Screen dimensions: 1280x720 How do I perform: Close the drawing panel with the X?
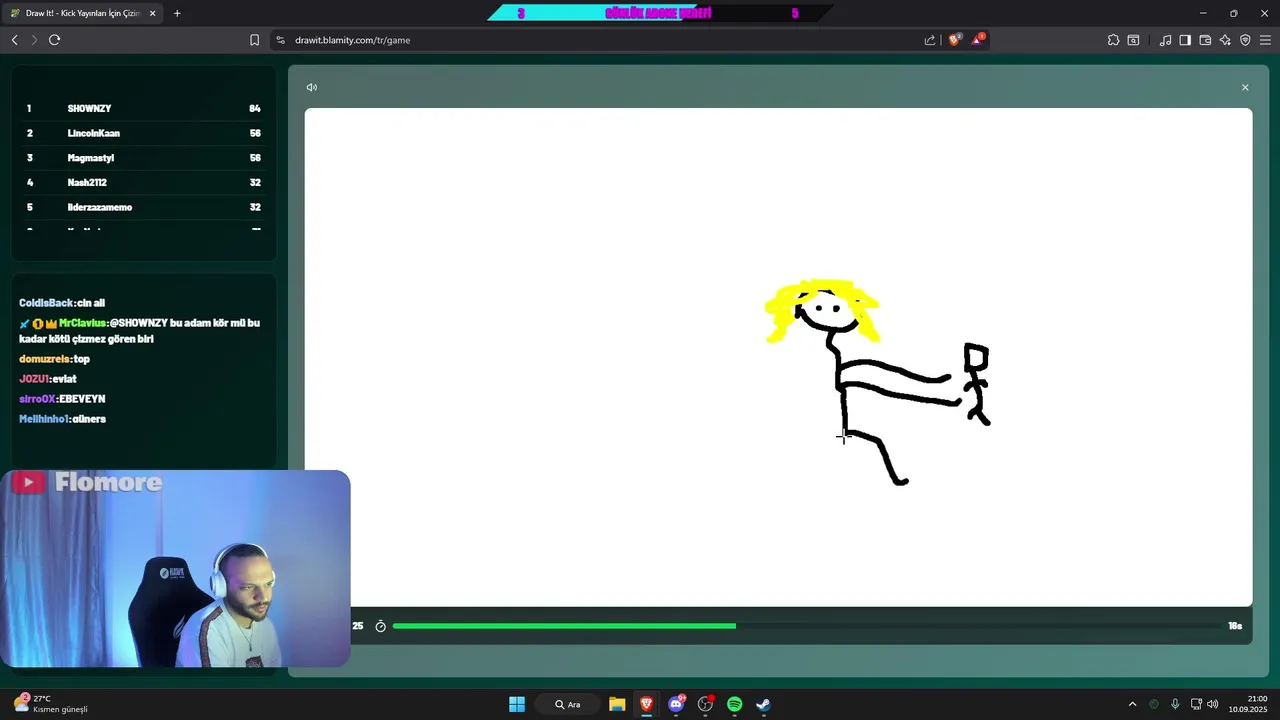tap(1245, 87)
